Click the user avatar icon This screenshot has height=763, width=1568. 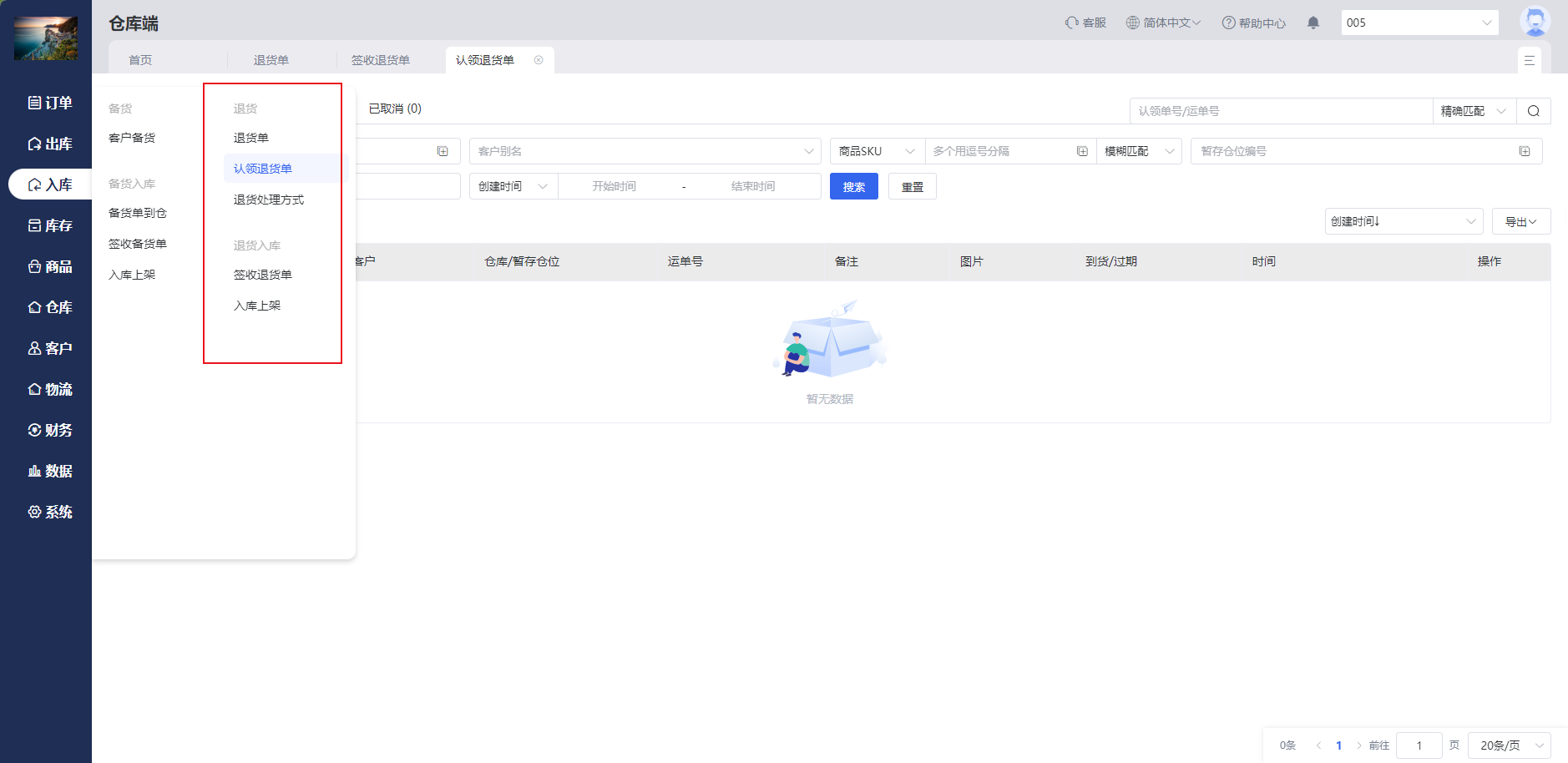1535,22
